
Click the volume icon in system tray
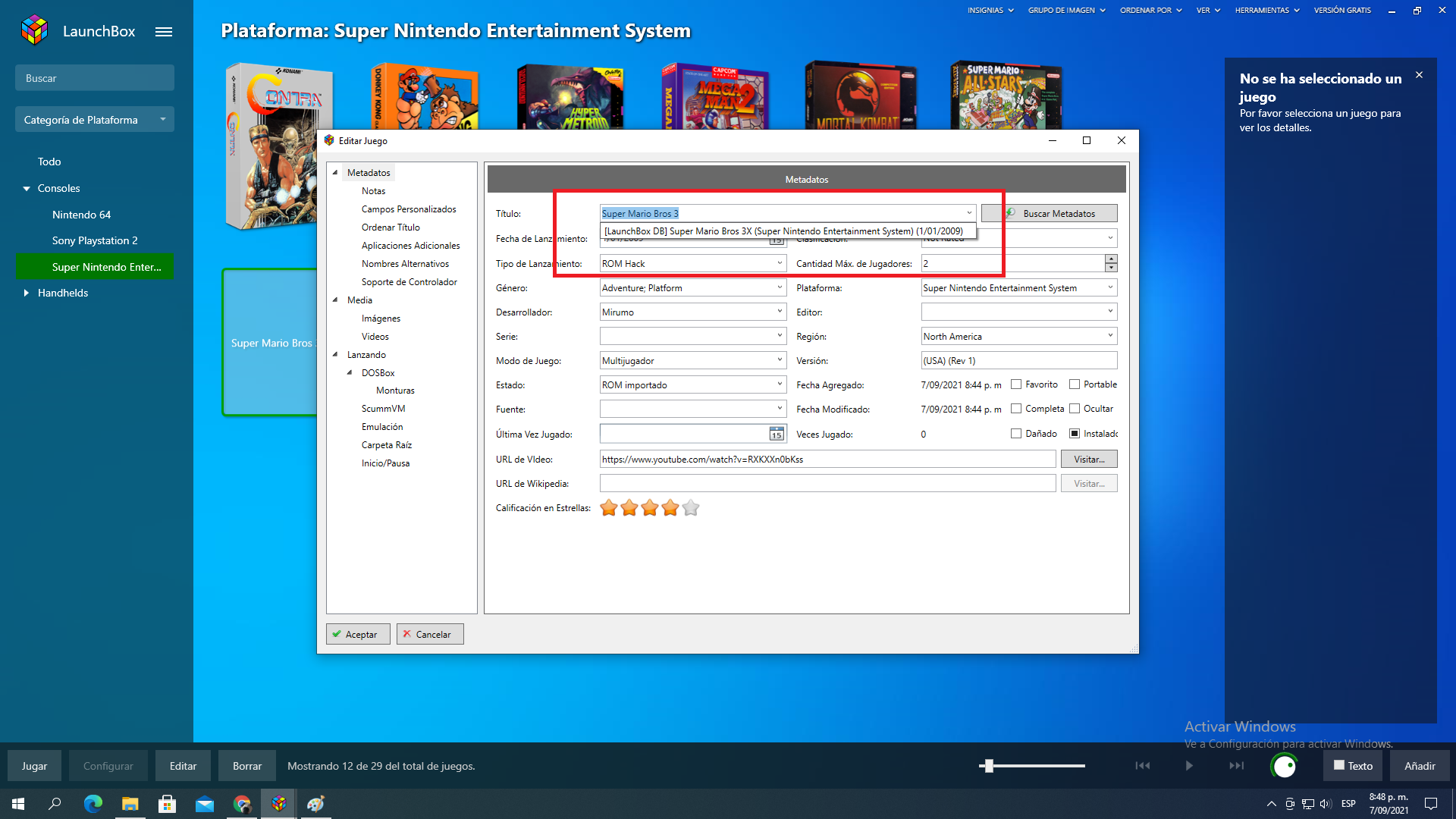tap(1326, 804)
